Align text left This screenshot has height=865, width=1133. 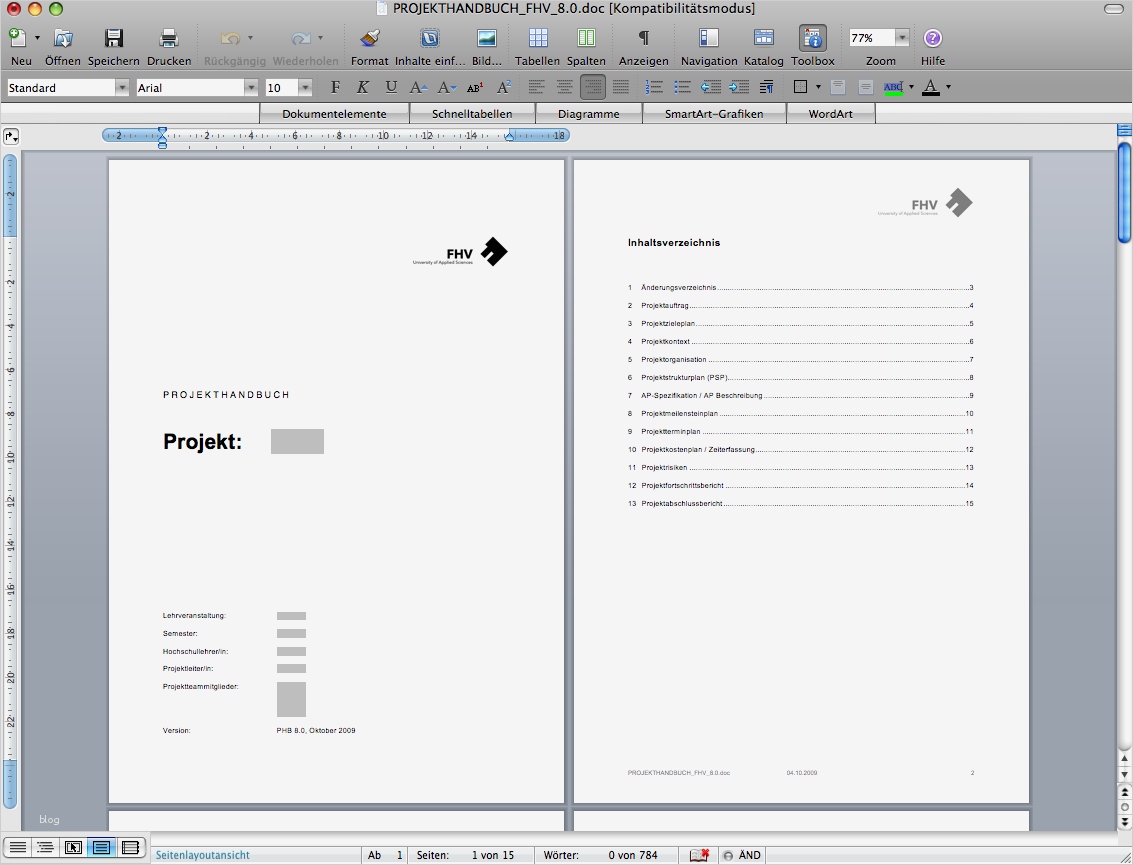click(x=536, y=87)
